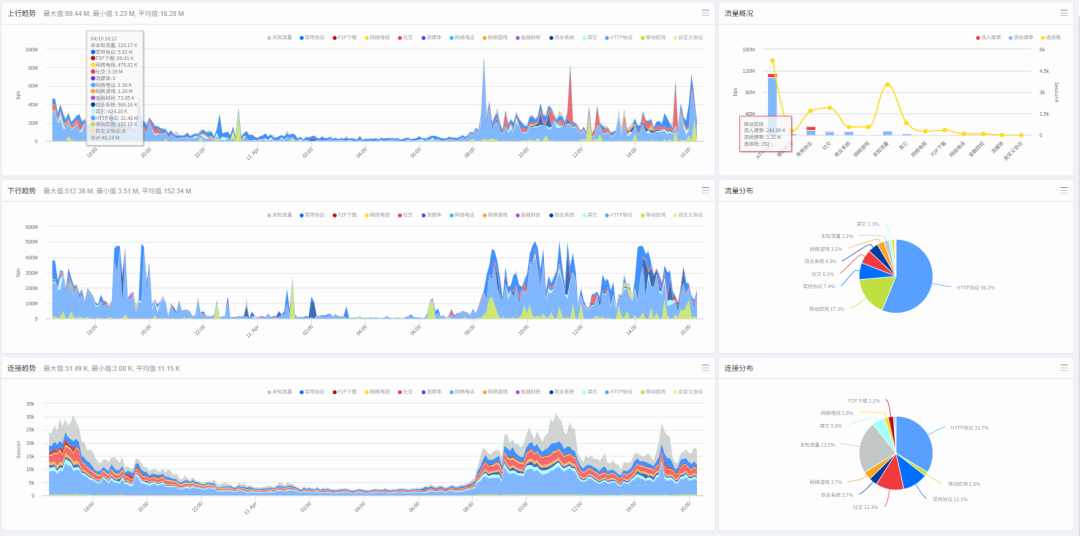Image resolution: width=1080 pixels, height=536 pixels.
Task: Click the 未知流量 peak point on 连接数 line
Action: (888, 84)
